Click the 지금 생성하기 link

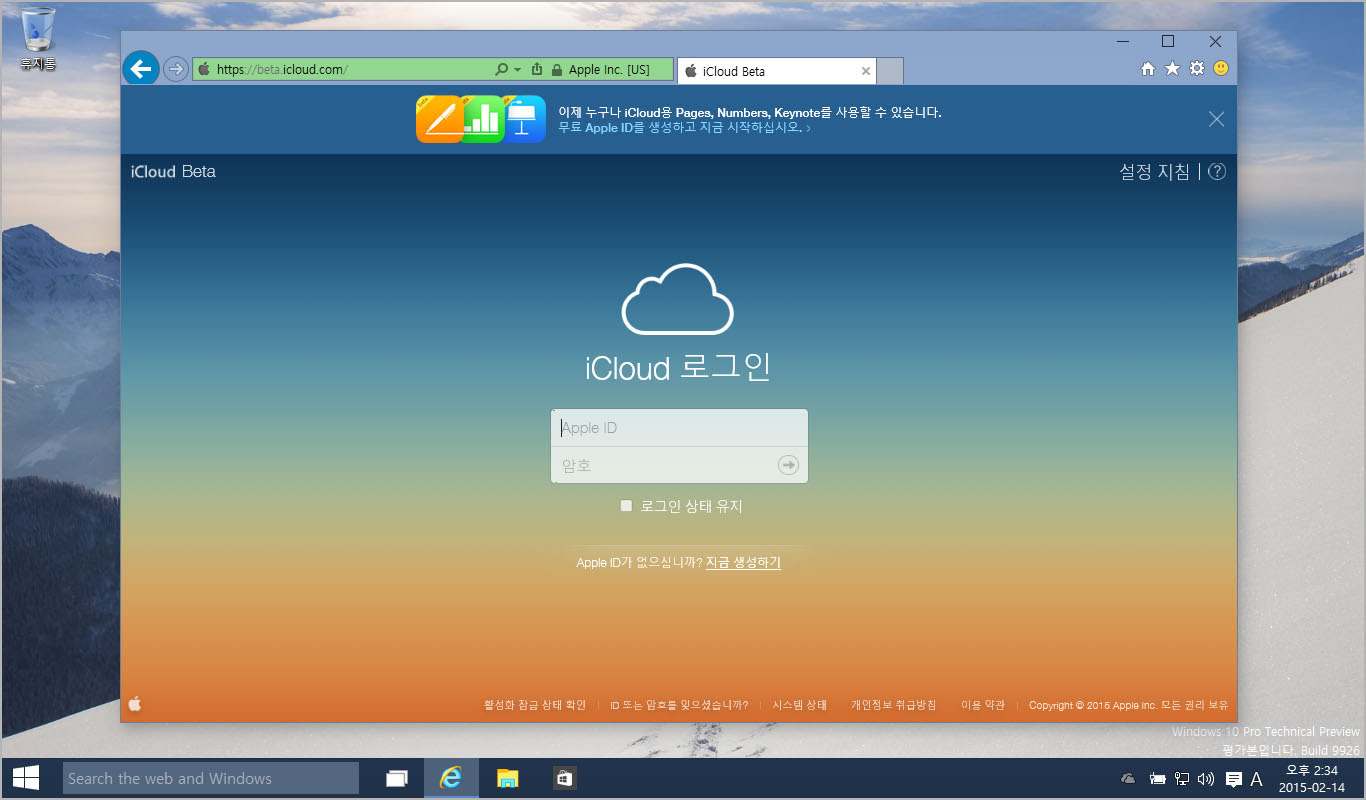[743, 563]
